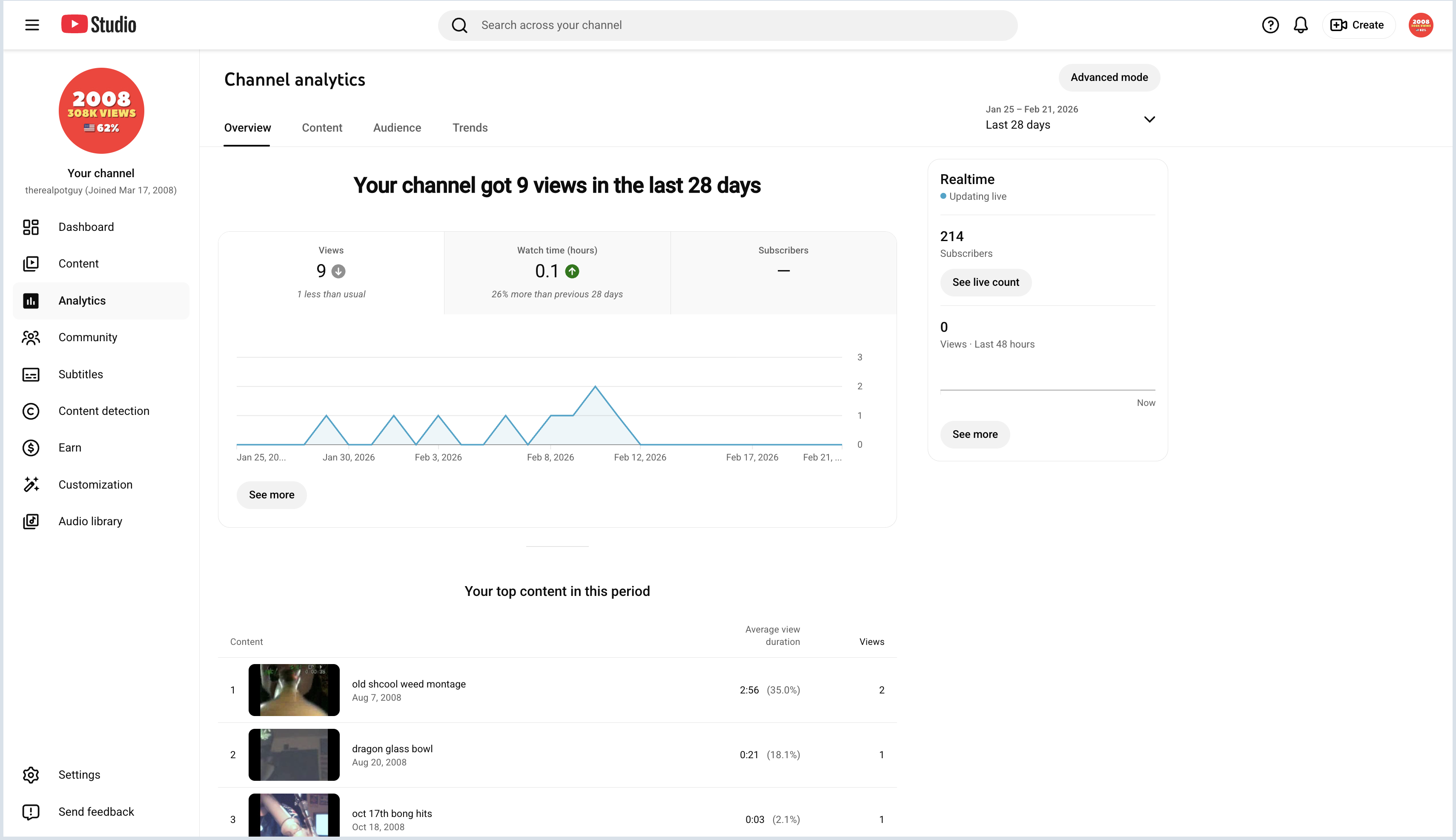This screenshot has height=840, width=1456.
Task: Click the Earn dollar icon
Action: (x=31, y=448)
